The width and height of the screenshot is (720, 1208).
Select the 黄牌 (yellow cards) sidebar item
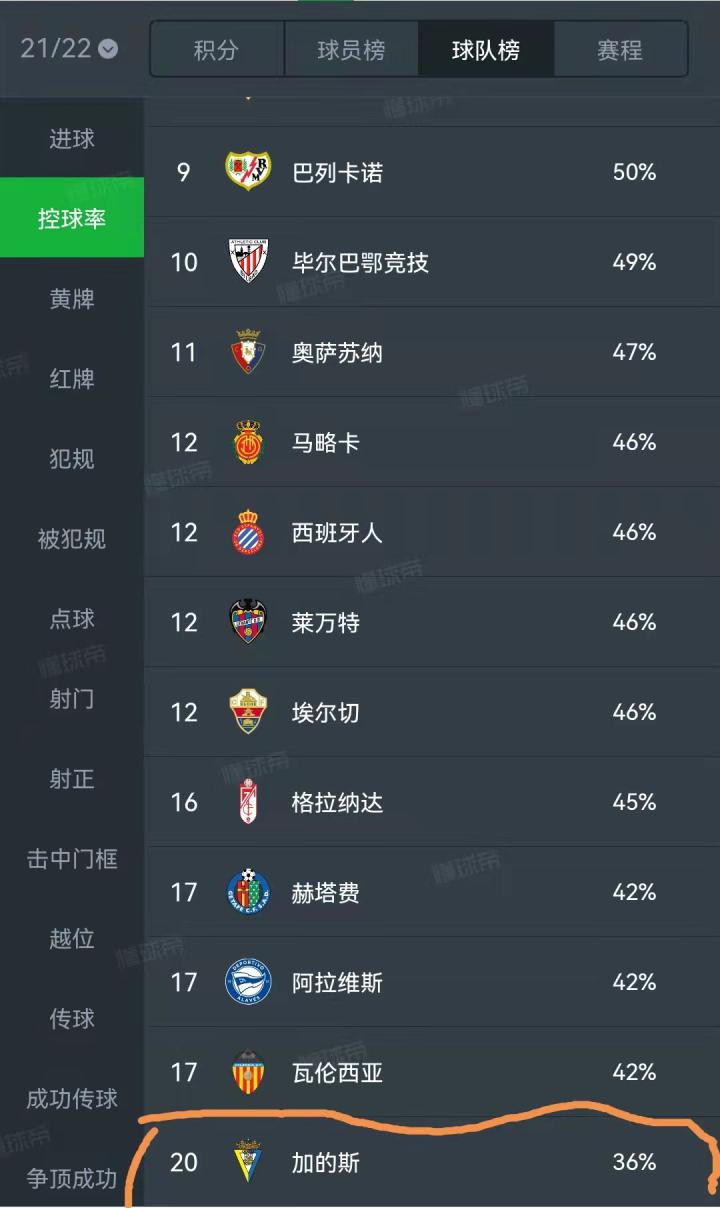click(72, 299)
